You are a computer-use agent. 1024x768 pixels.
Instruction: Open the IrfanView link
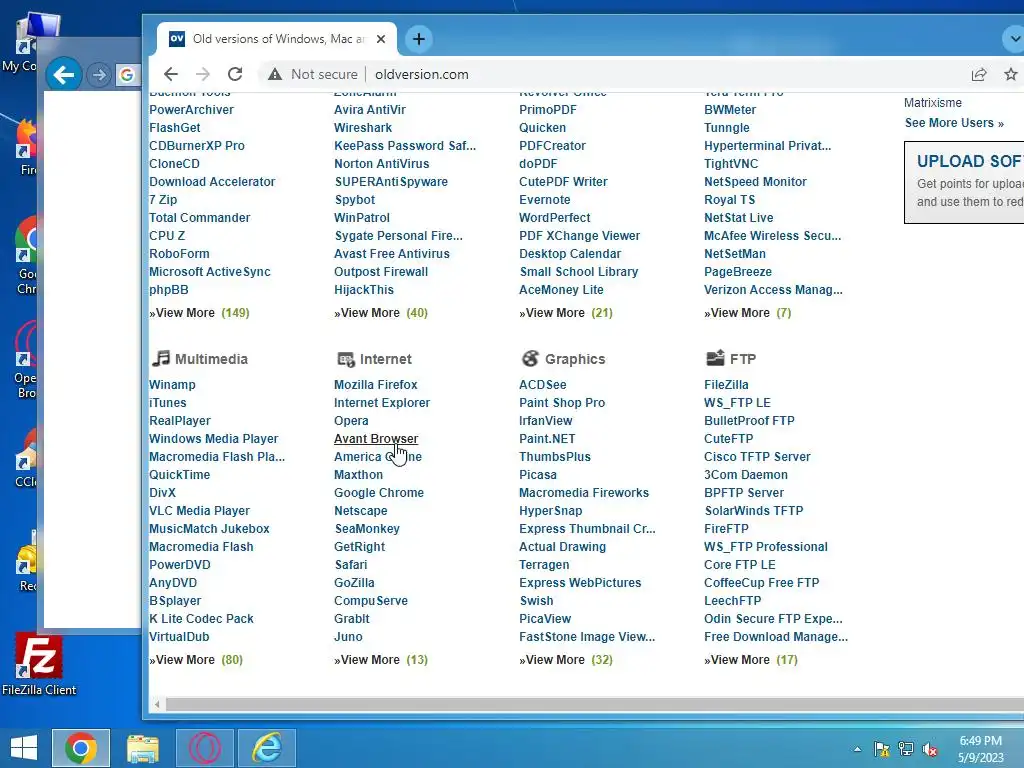click(545, 421)
